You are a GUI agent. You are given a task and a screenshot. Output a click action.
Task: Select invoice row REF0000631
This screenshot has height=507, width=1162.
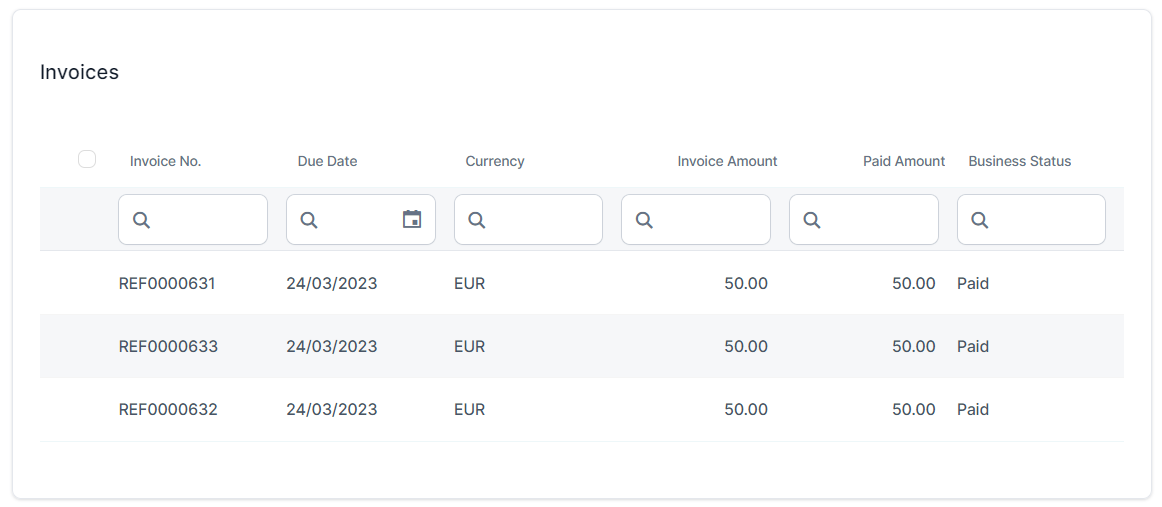tap(166, 283)
